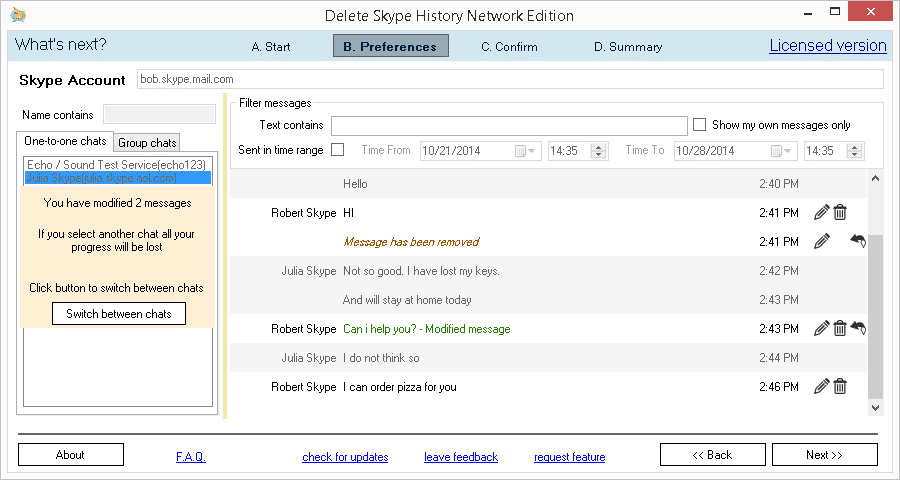Click the Text contains filter field
900x480 pixels.
coord(509,125)
